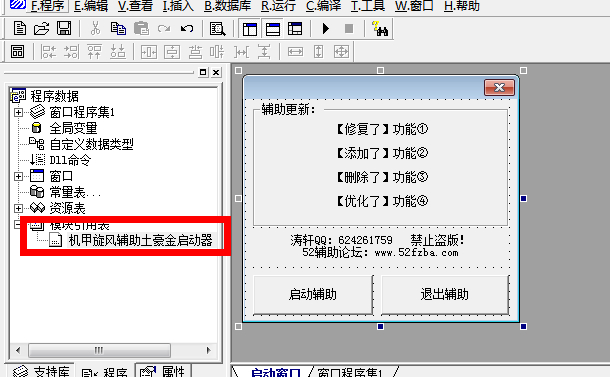Open the F.程序 menu
610x377 pixels.
click(x=47, y=5)
